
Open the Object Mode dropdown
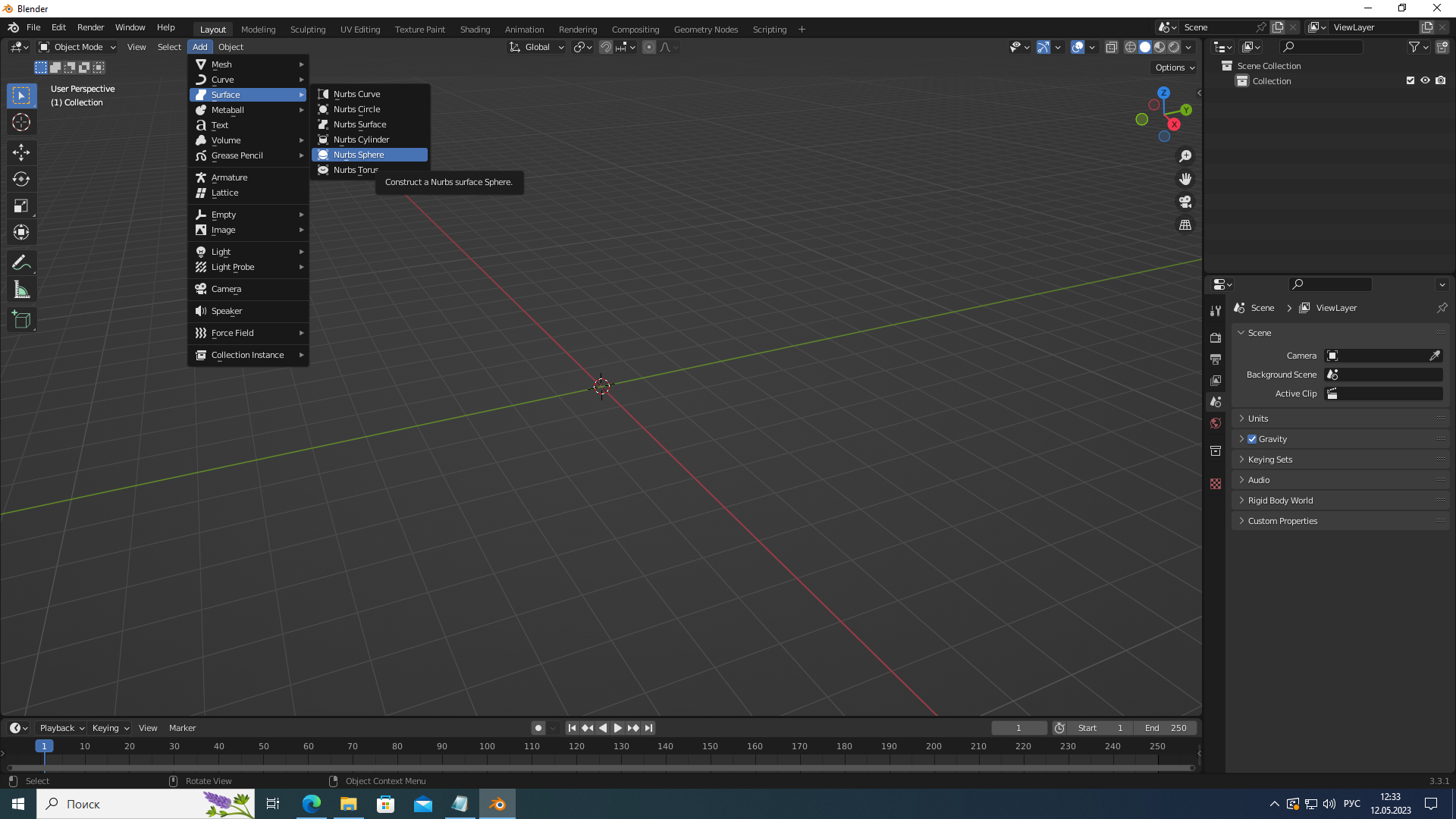tap(77, 47)
